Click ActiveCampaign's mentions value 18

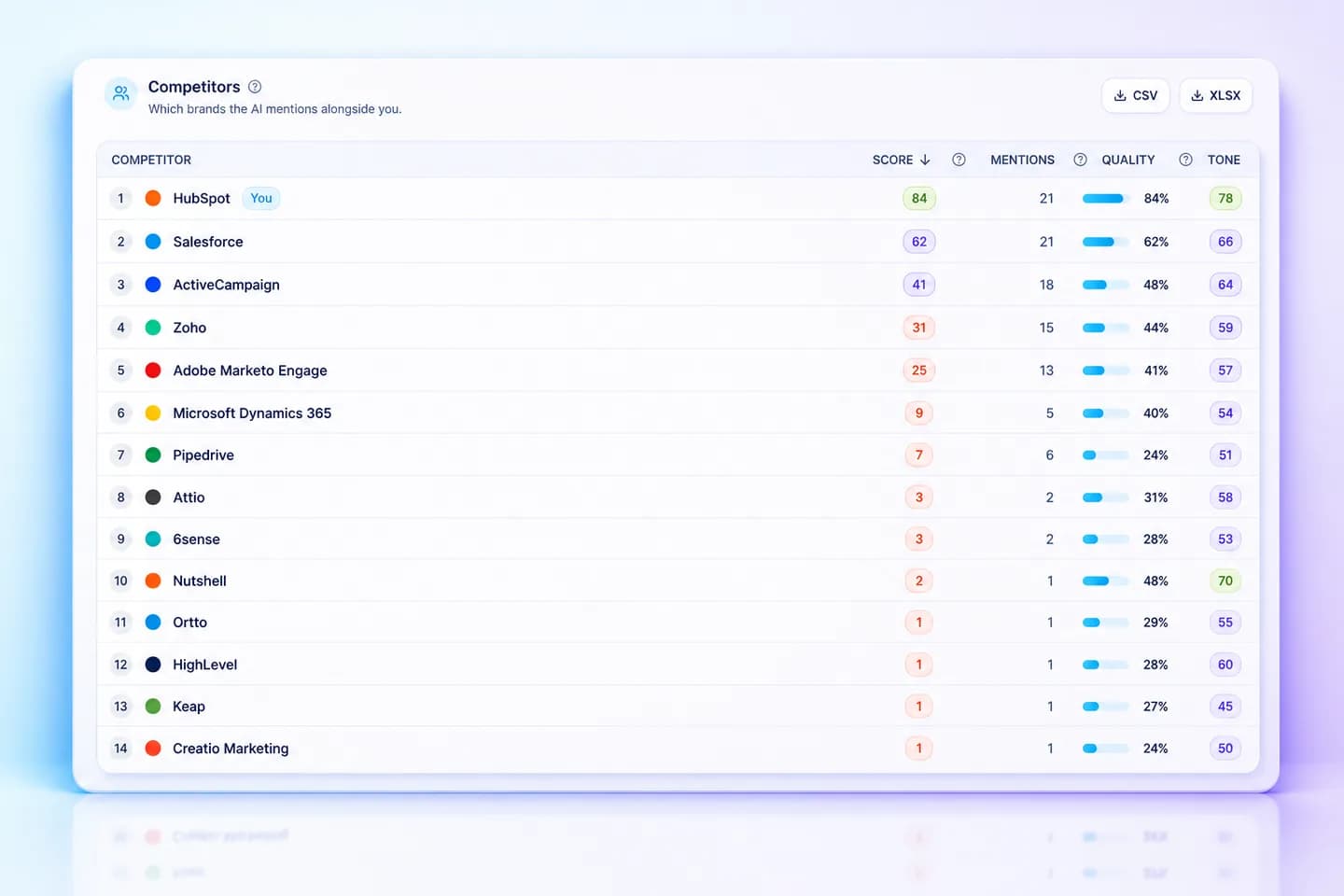(1046, 285)
